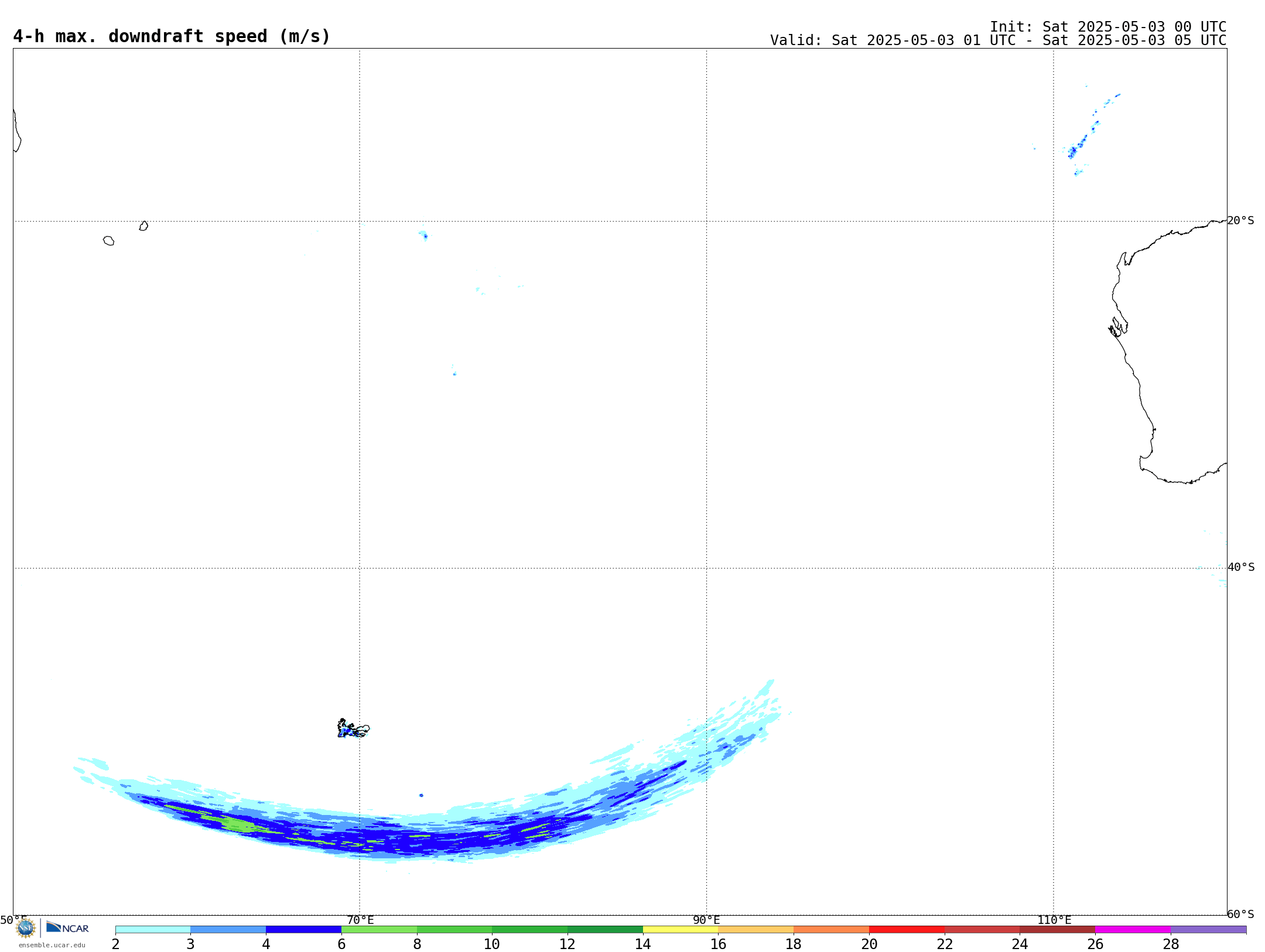The width and height of the screenshot is (1265, 952).
Task: Click the '4-h max. downdraft speed (m/s)' title
Action: pyautogui.click(x=172, y=36)
